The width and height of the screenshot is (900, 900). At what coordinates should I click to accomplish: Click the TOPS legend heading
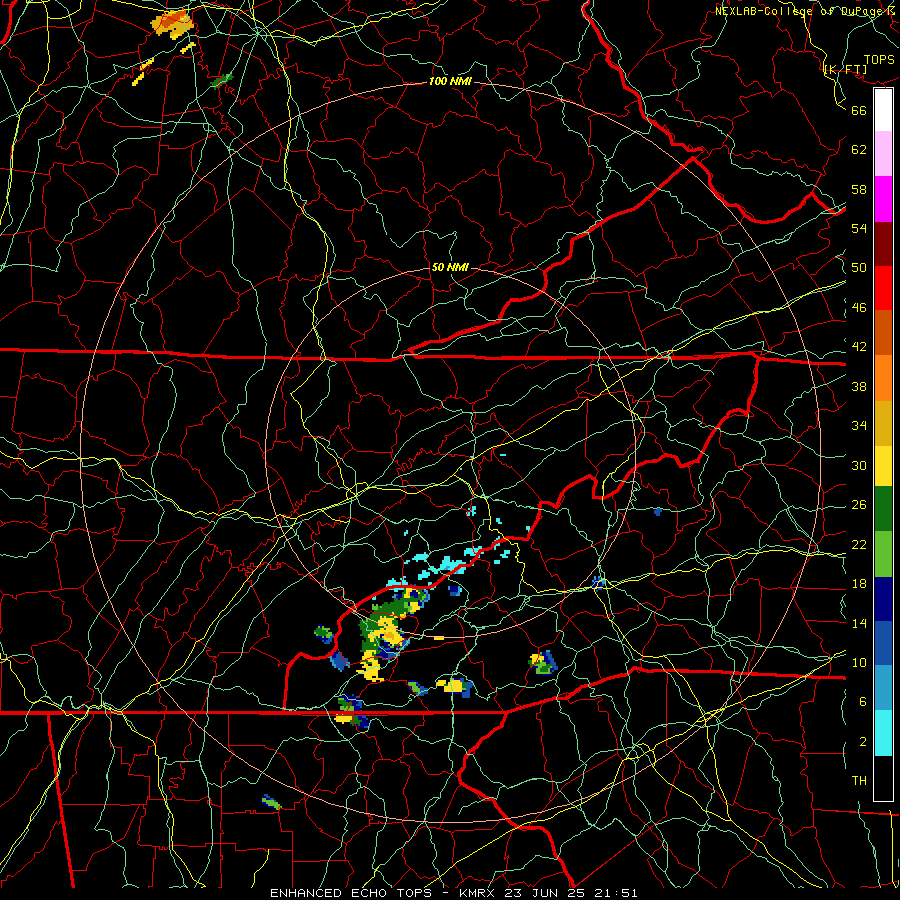click(879, 59)
